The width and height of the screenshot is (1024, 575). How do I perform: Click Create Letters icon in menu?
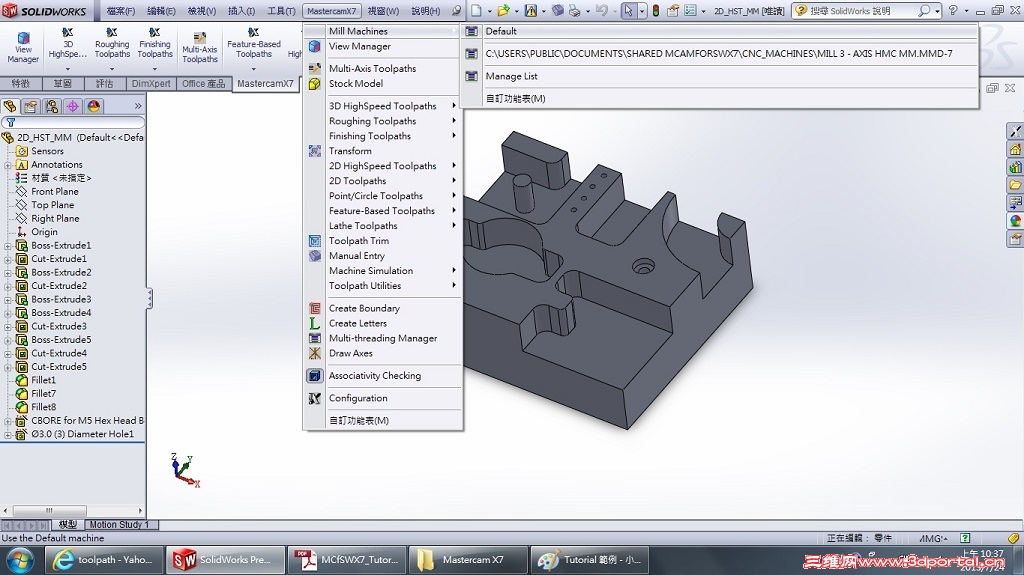coord(315,323)
